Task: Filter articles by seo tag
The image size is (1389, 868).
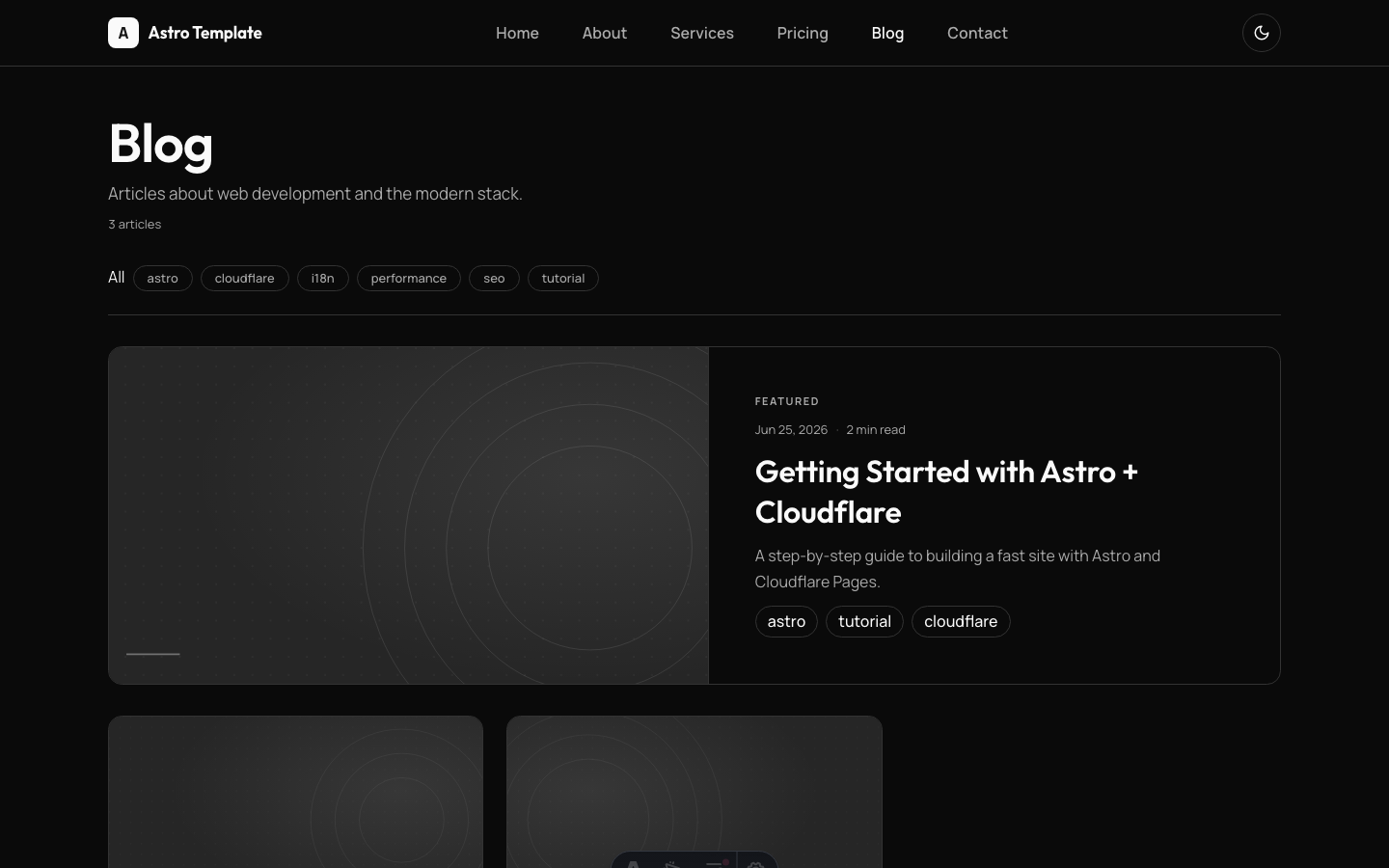Action: click(494, 278)
